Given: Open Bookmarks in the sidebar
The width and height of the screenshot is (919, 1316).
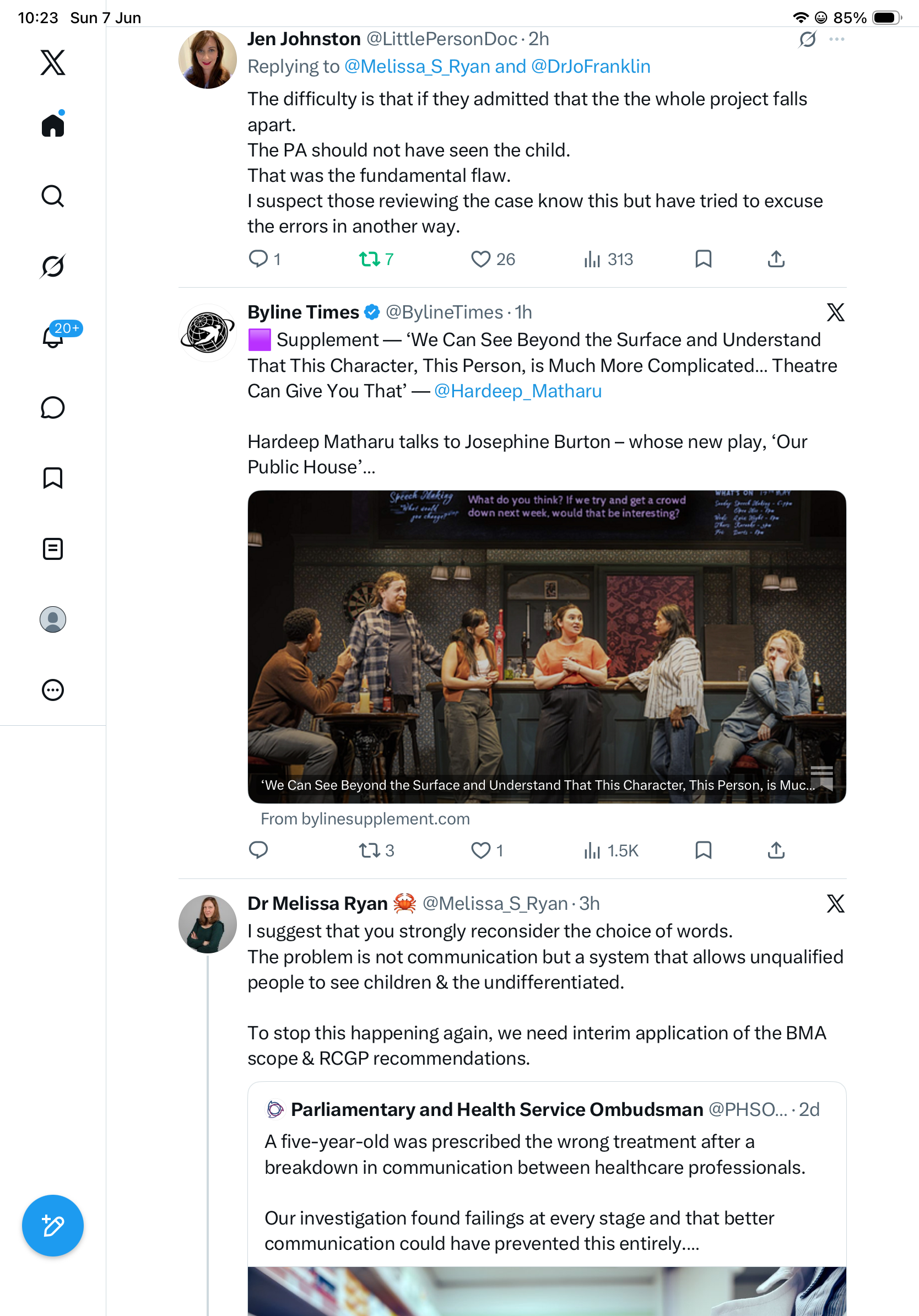Looking at the screenshot, I should click(53, 478).
